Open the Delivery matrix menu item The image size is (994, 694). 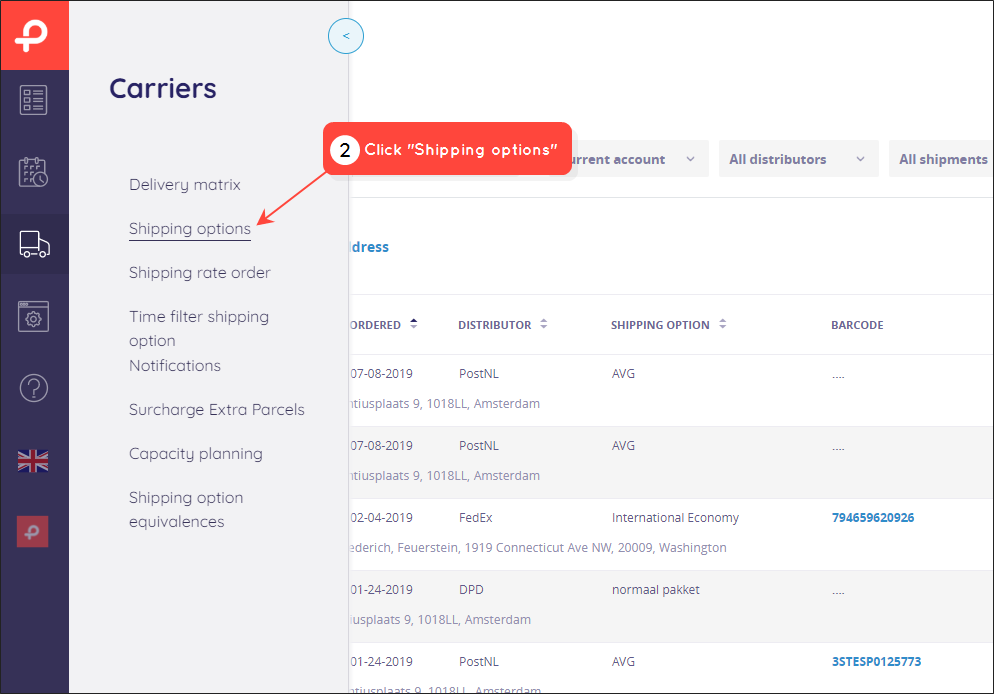click(185, 184)
